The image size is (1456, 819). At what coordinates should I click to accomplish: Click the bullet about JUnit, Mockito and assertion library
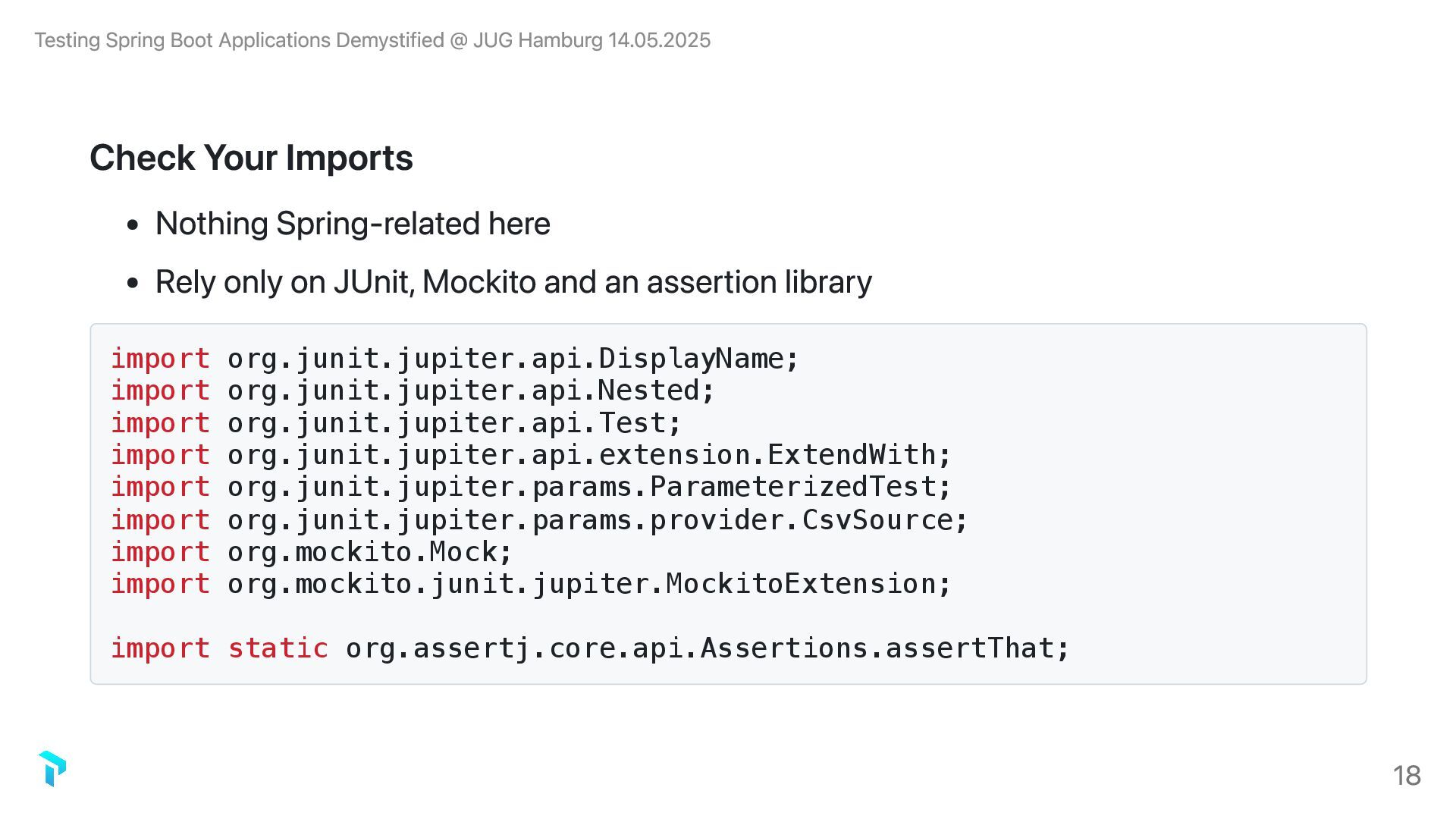point(513,282)
